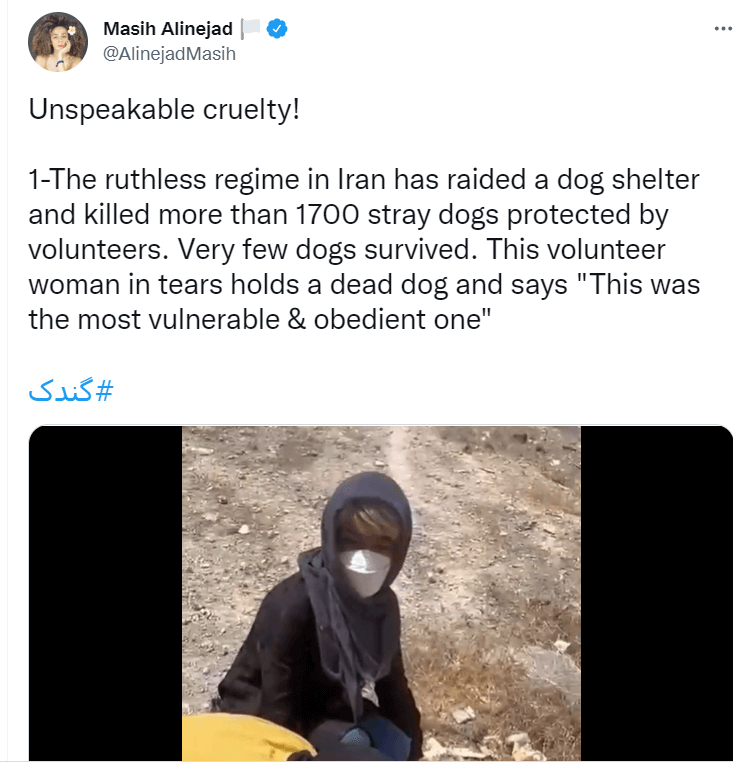Play the embedded video in the tweet
Viewport: 733px width, 764px height.
381,593
